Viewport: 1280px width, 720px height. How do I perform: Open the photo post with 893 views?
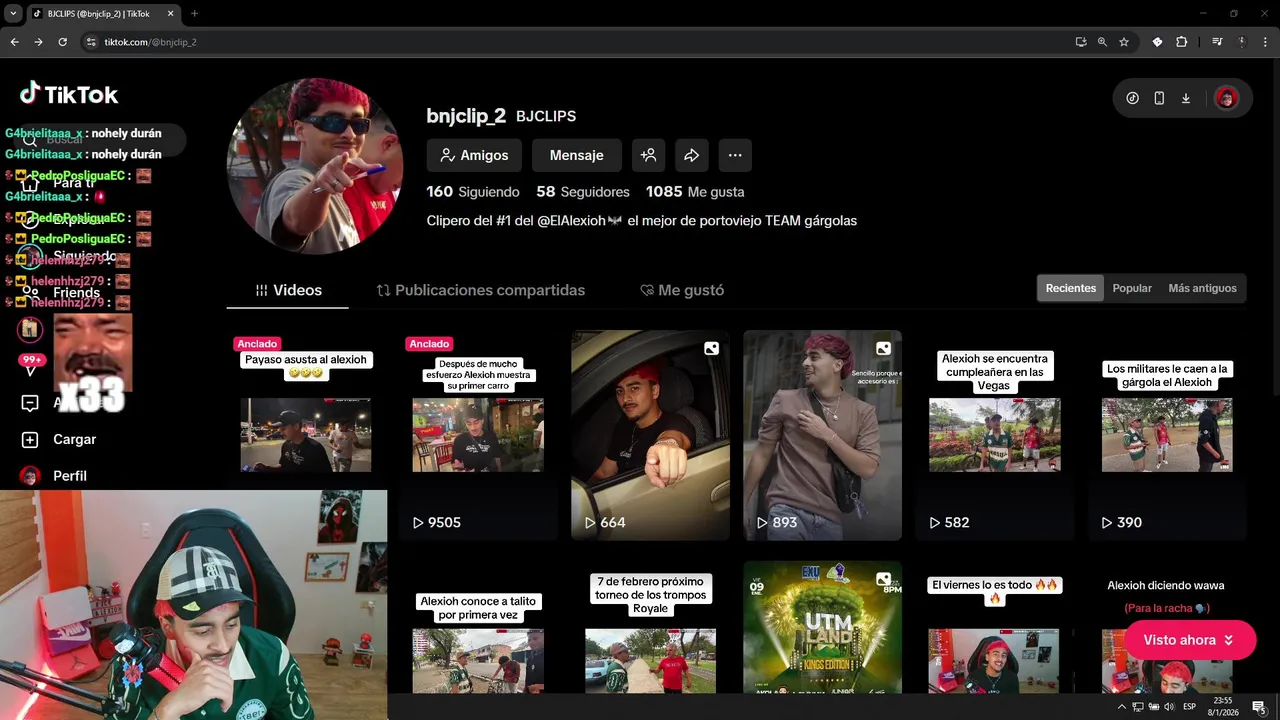click(x=822, y=435)
